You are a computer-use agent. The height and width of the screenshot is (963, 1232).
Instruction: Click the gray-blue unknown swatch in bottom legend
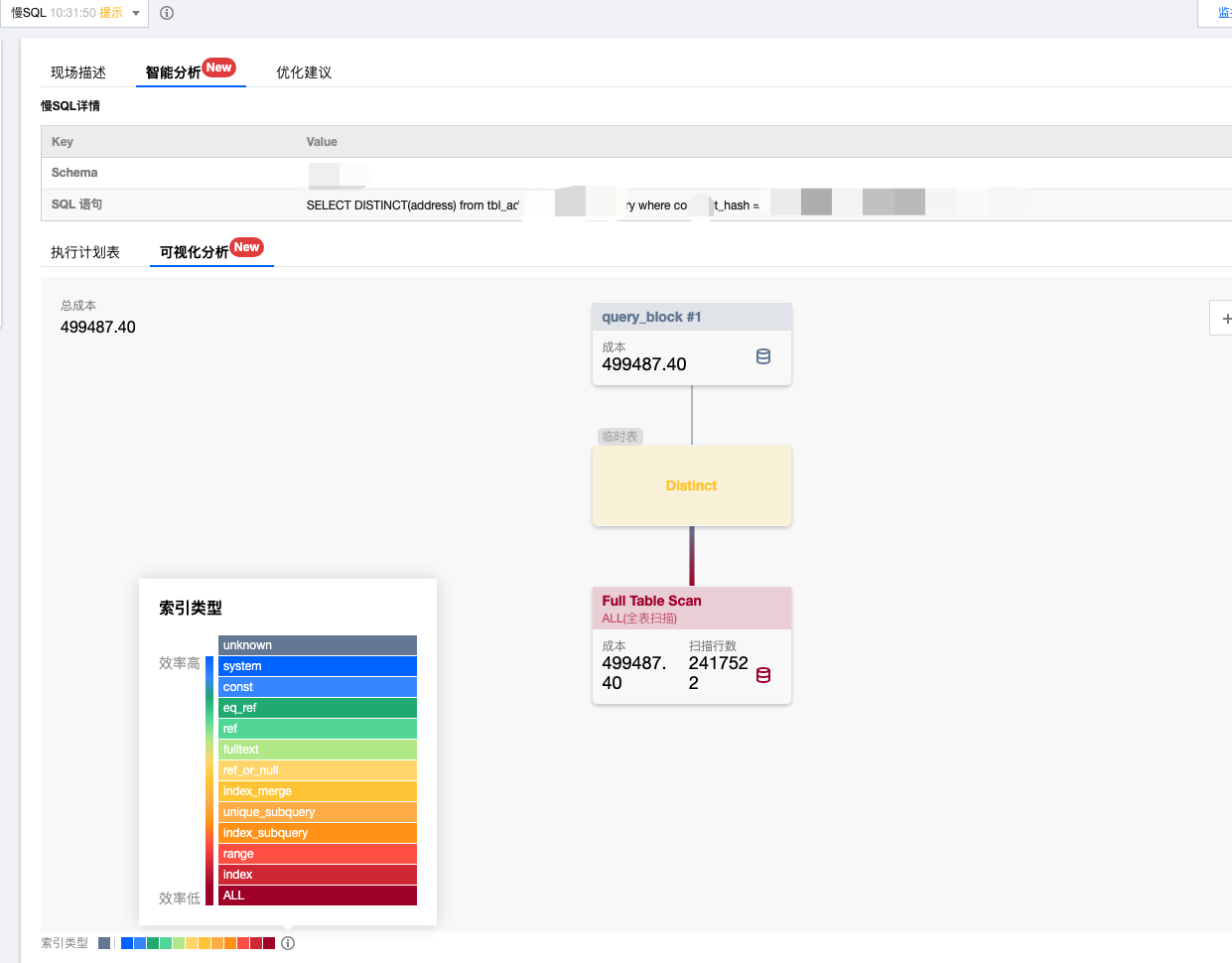(x=104, y=943)
